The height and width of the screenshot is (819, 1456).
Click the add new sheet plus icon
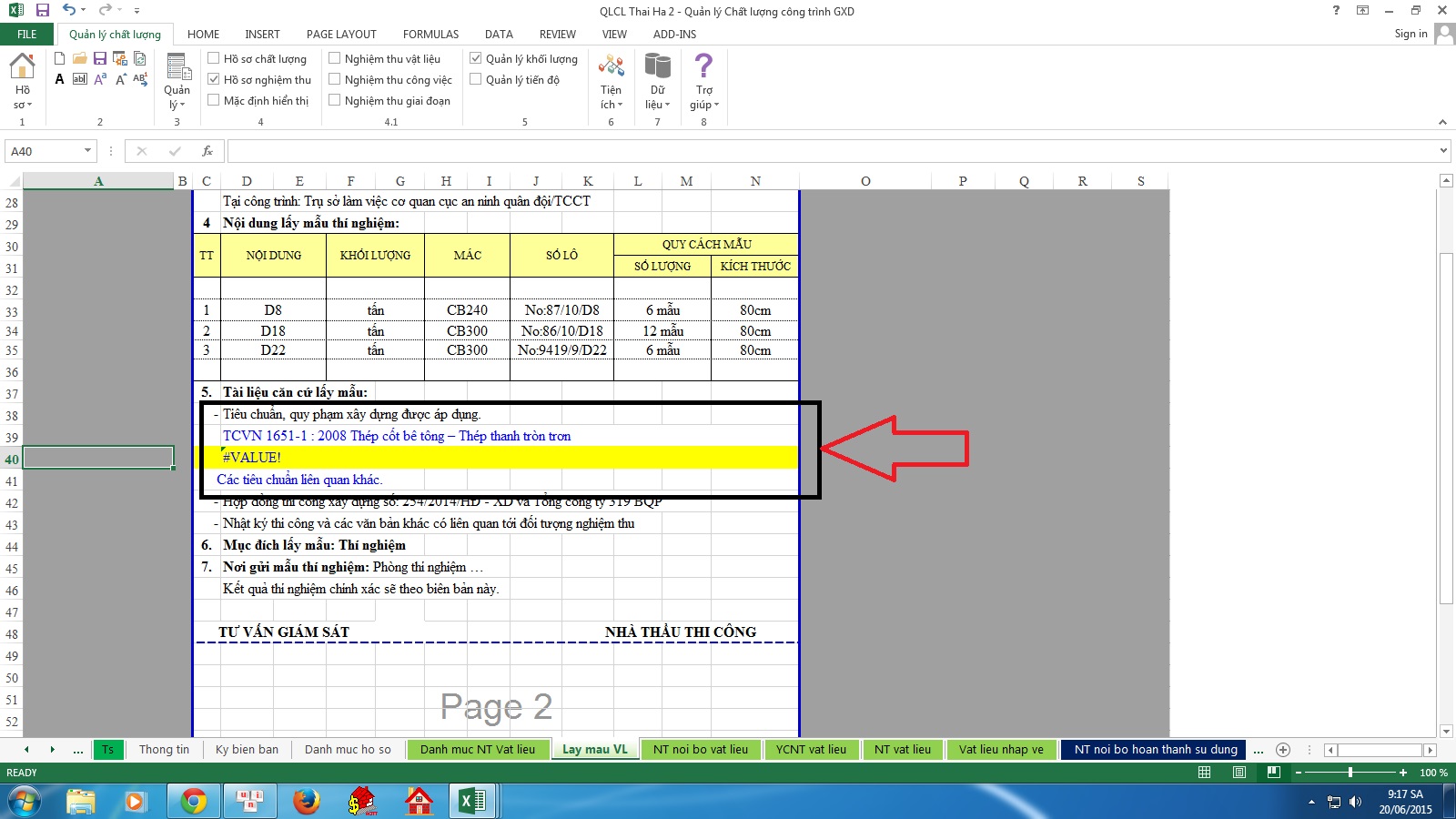pyautogui.click(x=1283, y=750)
